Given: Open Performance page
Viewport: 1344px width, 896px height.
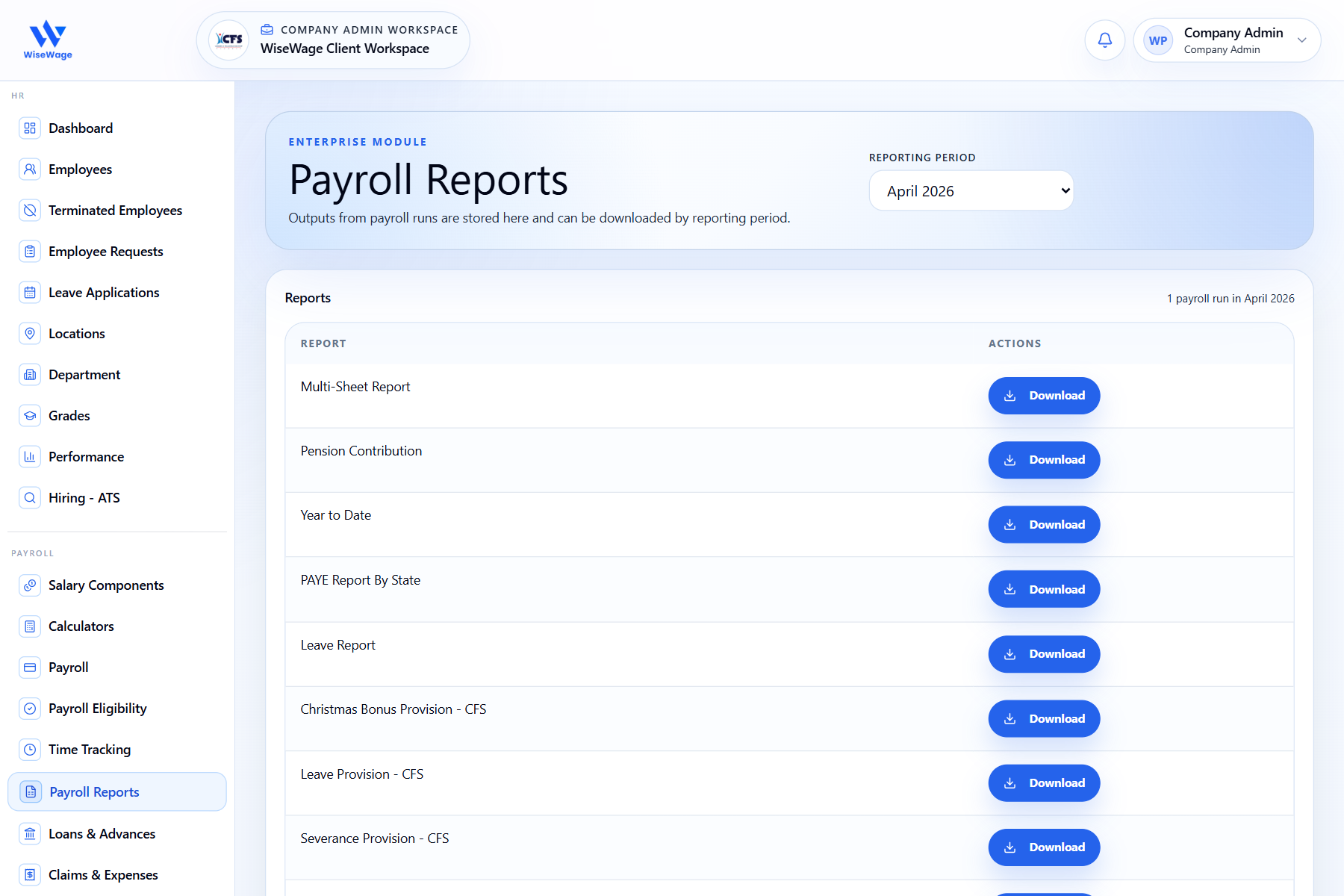Looking at the screenshot, I should 117,457.
